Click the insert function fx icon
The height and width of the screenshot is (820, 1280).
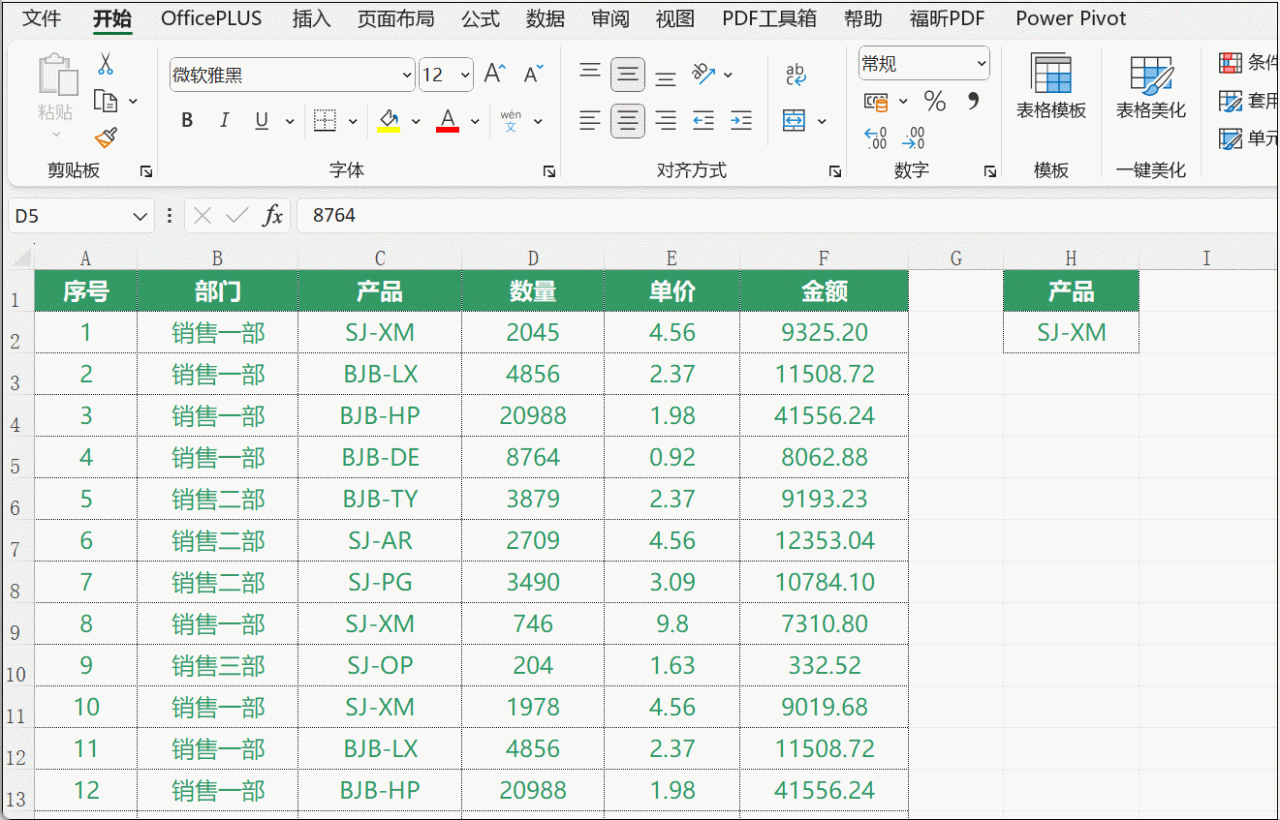pyautogui.click(x=272, y=215)
